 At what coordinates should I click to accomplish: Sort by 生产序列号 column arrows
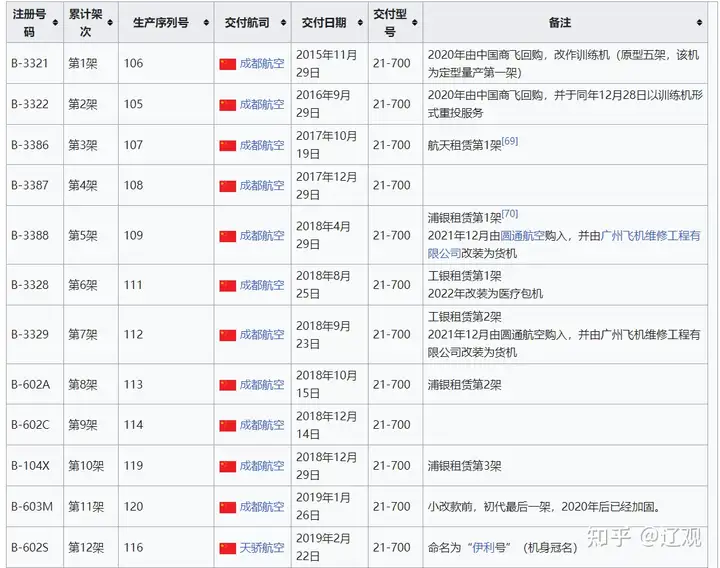point(206,22)
